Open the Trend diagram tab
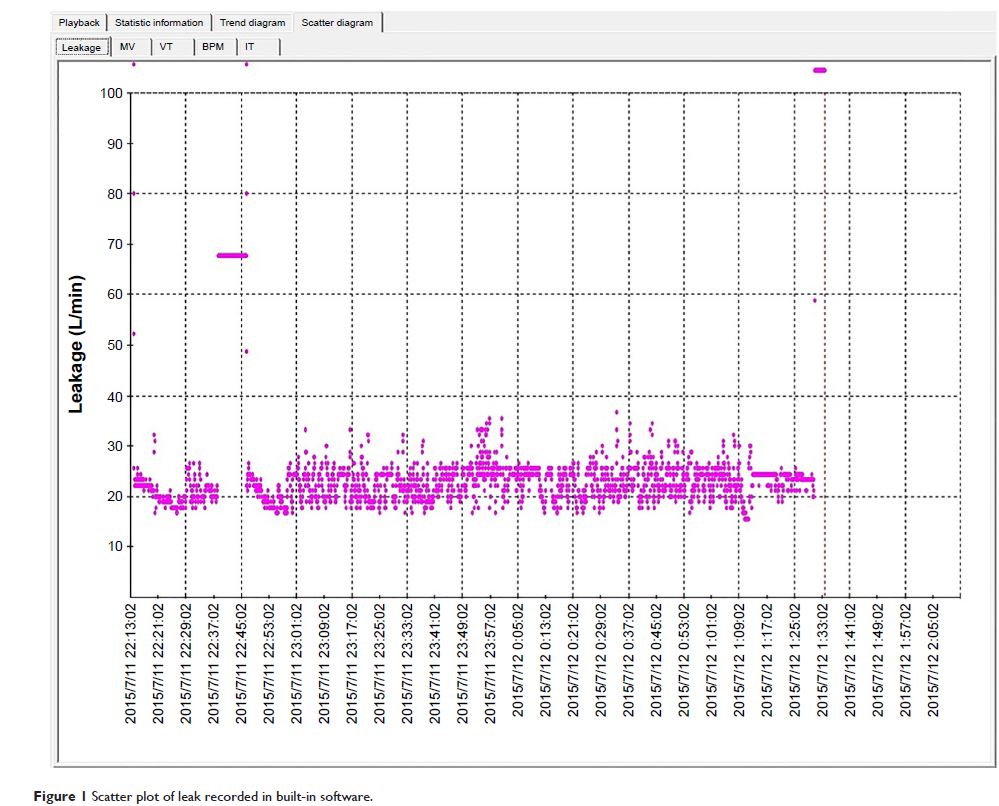Viewport: 999px width, 806px height. tap(252, 22)
